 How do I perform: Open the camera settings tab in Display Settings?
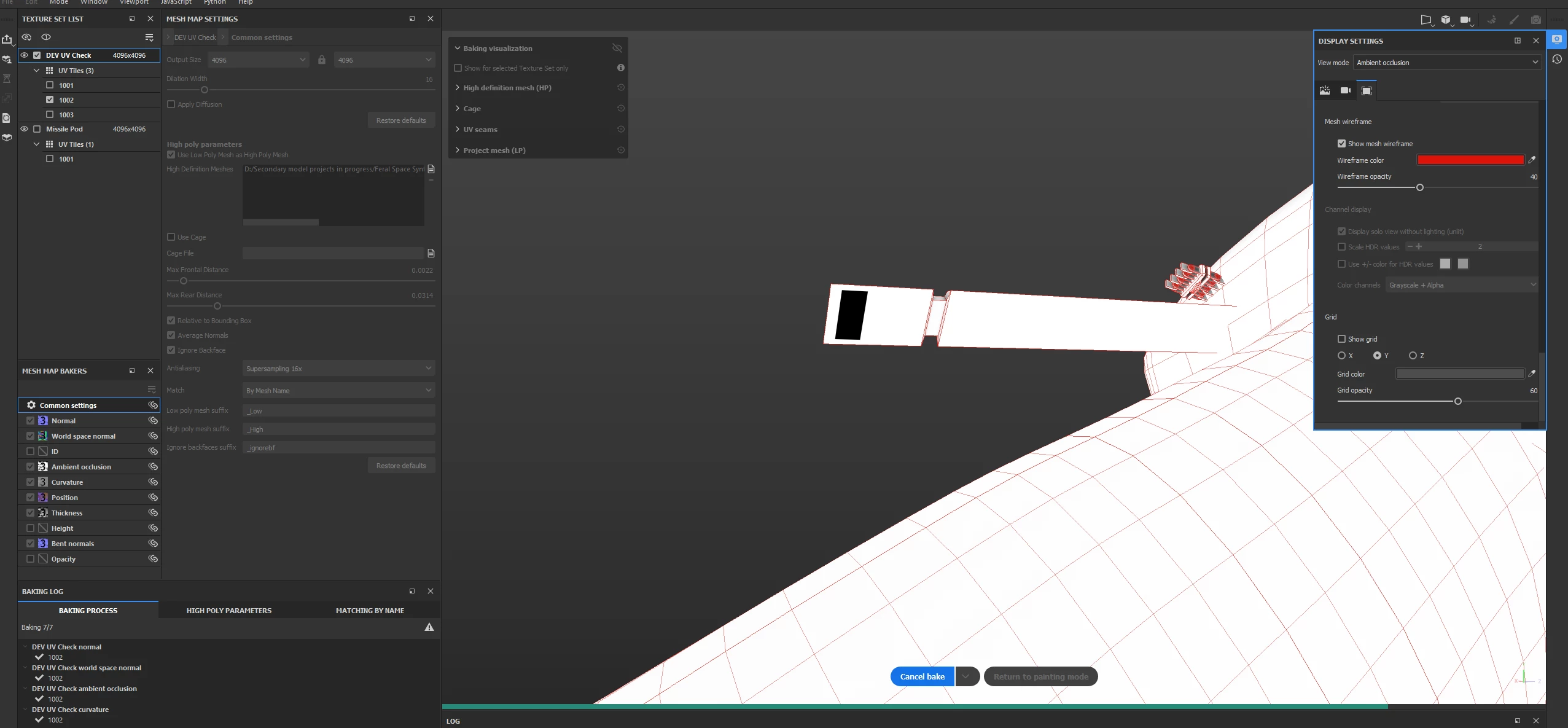[x=1345, y=90]
